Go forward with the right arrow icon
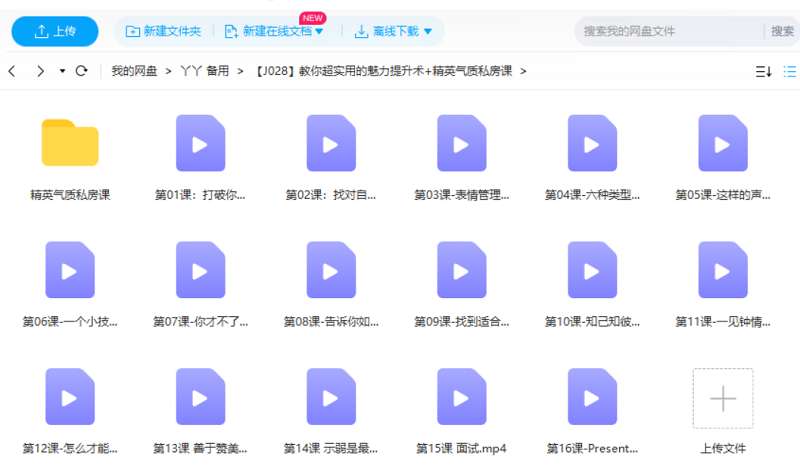800x475 pixels. 40,71
